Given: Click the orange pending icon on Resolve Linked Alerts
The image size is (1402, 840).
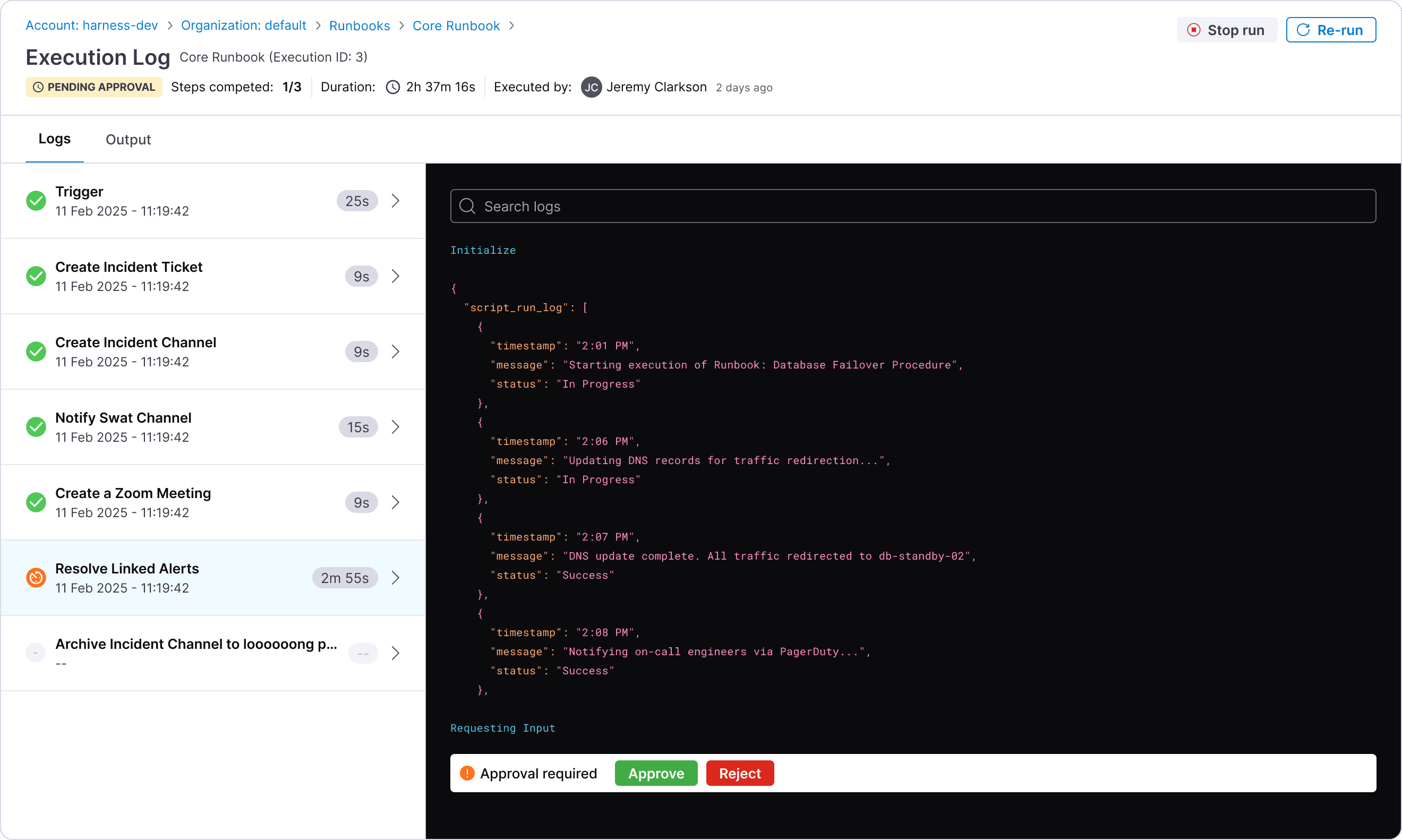Looking at the screenshot, I should pyautogui.click(x=36, y=578).
